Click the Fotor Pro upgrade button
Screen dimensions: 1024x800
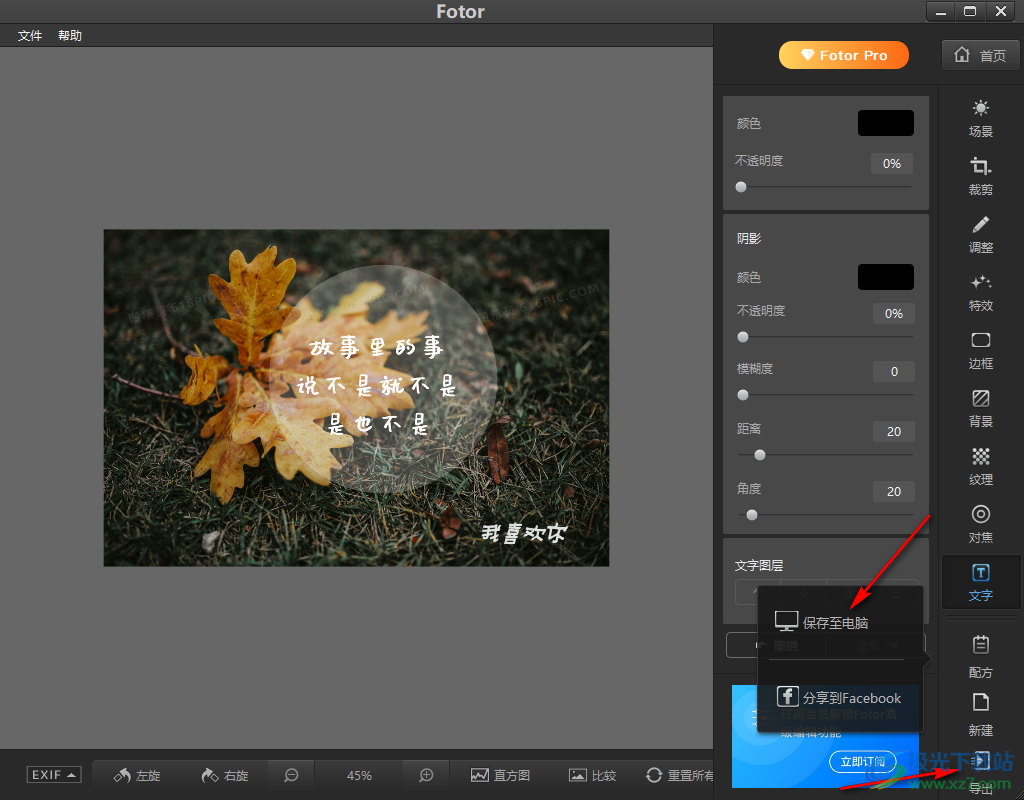(x=844, y=55)
